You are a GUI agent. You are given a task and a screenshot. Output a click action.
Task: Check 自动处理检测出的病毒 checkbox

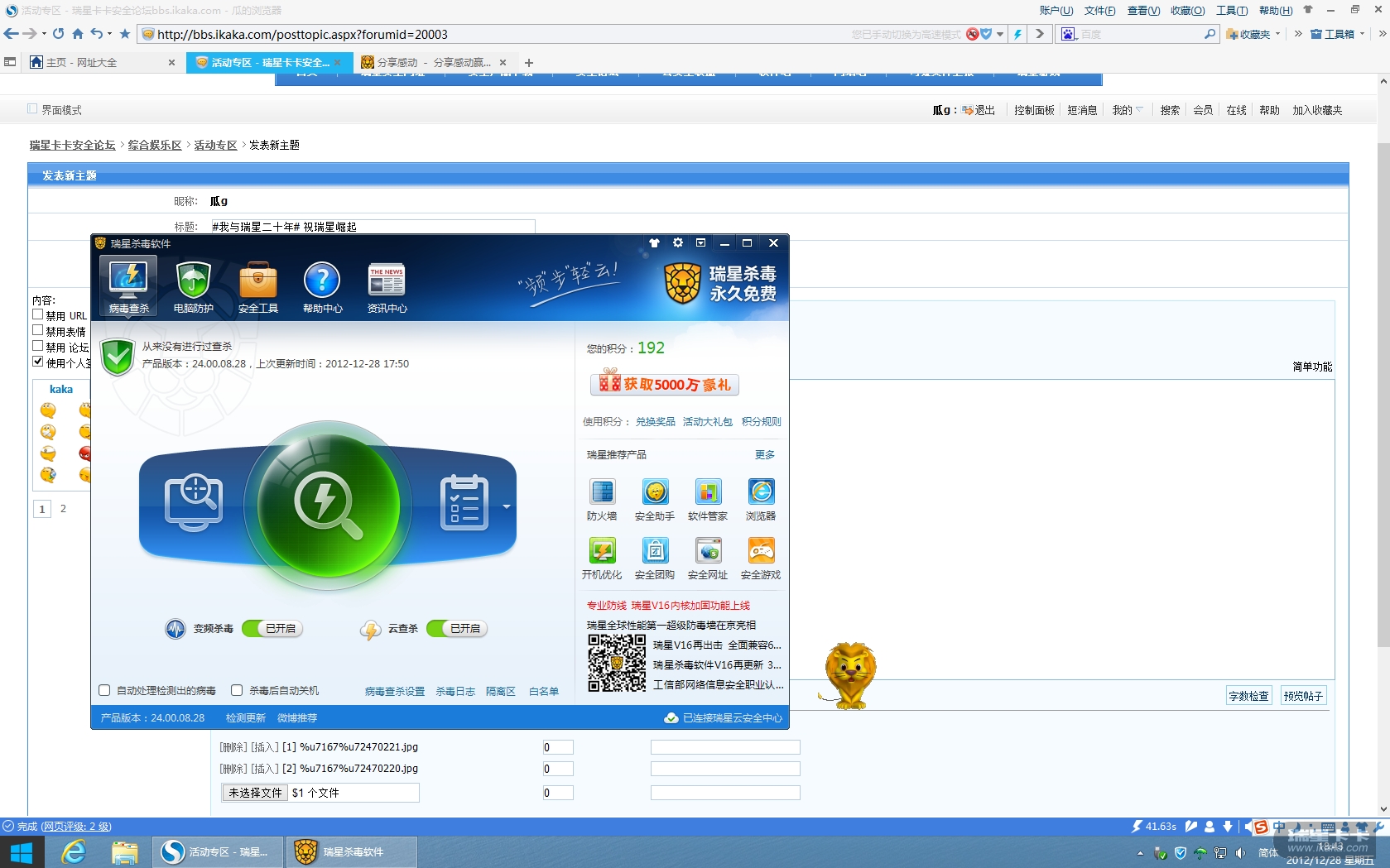(x=104, y=690)
